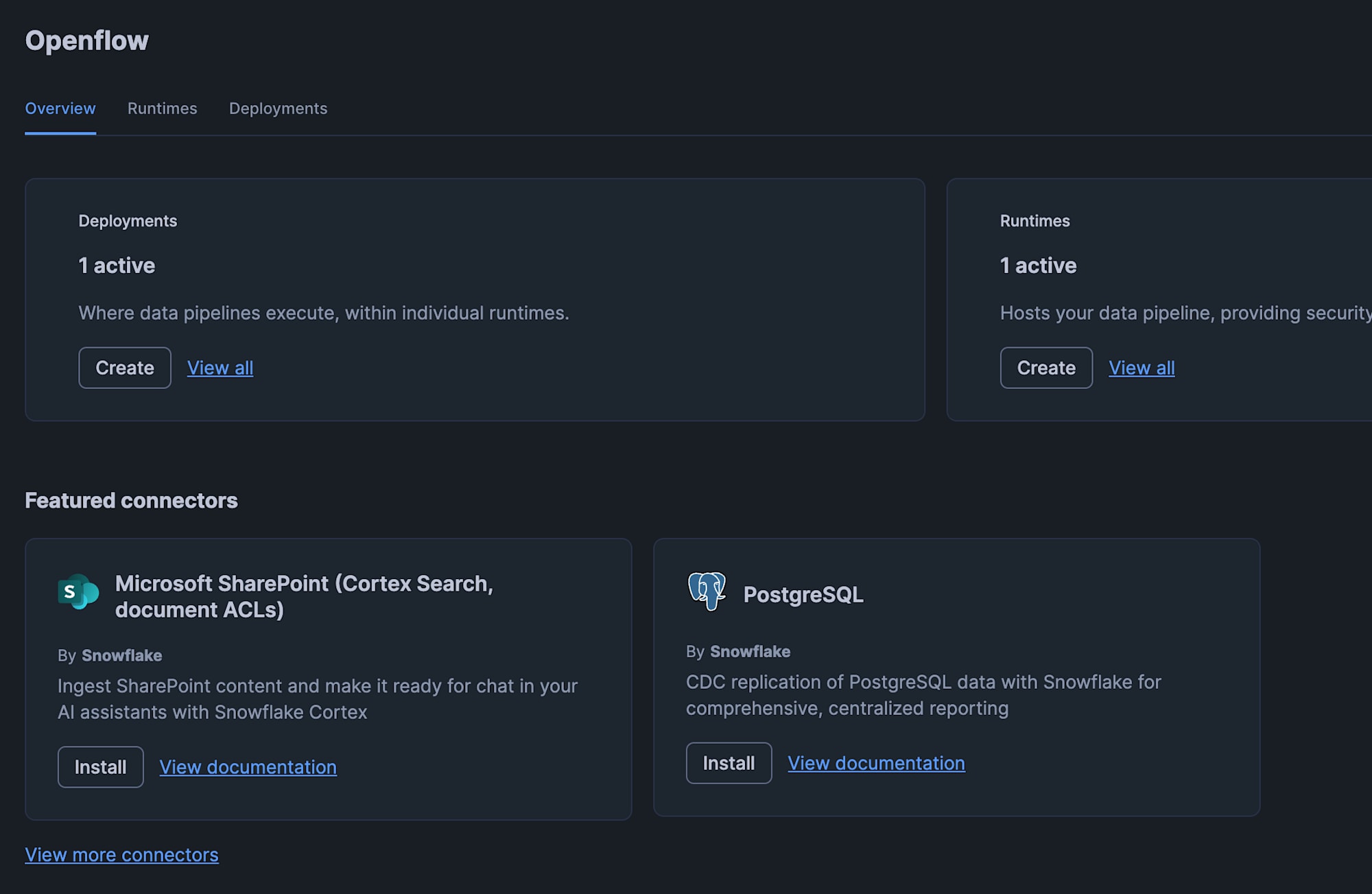1372x894 pixels.
Task: View all runtimes link
Action: tap(1142, 368)
